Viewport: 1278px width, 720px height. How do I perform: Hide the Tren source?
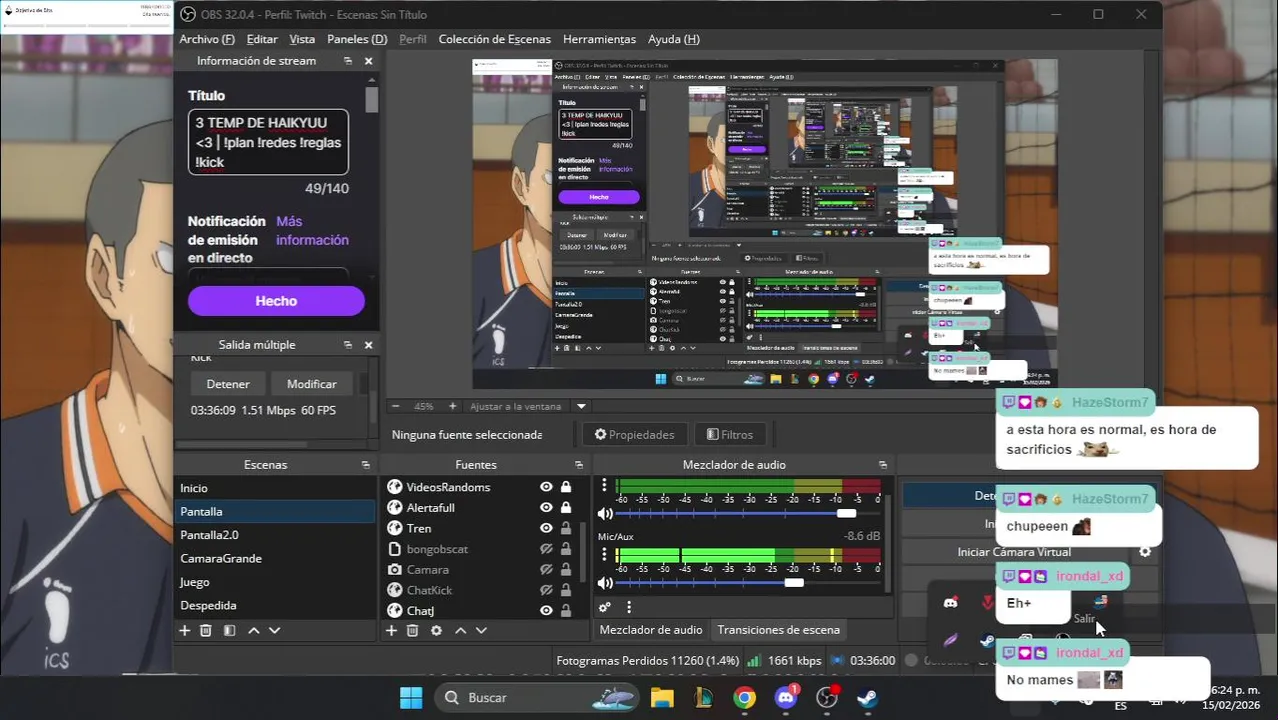click(546, 528)
